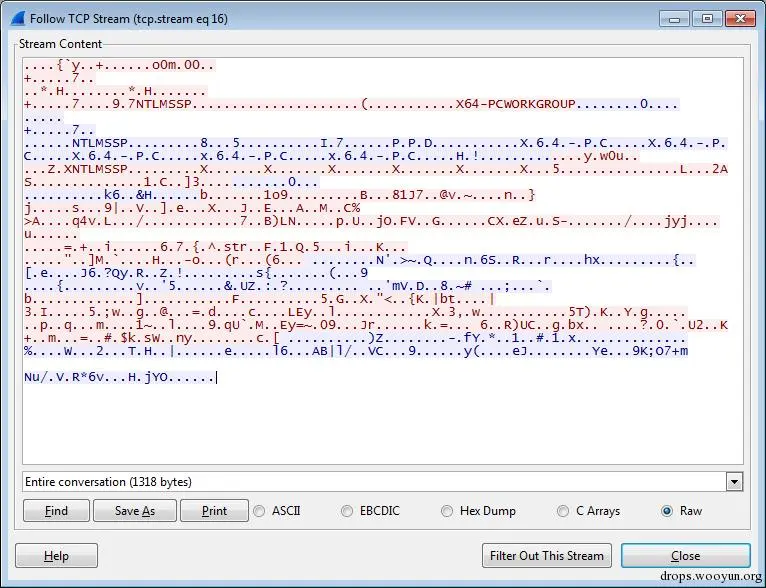
Task: Click the line starting [.e....J6.?Qy.R
Action: (196, 273)
